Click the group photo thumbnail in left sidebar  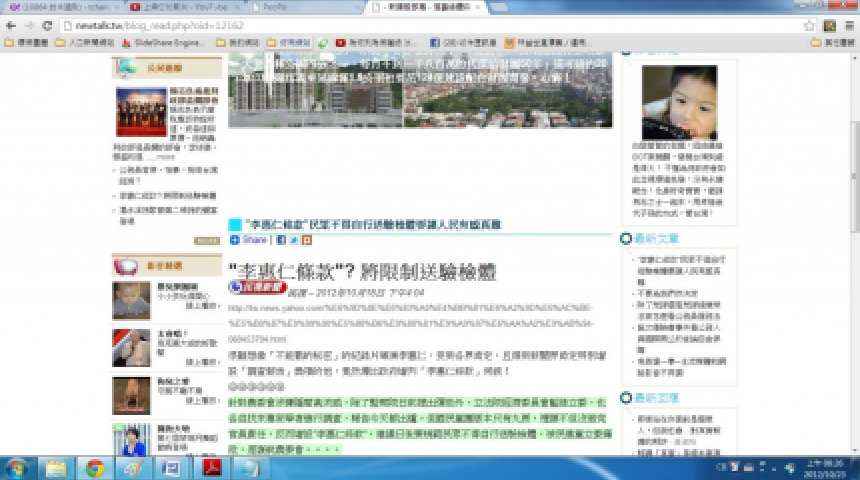click(141, 112)
